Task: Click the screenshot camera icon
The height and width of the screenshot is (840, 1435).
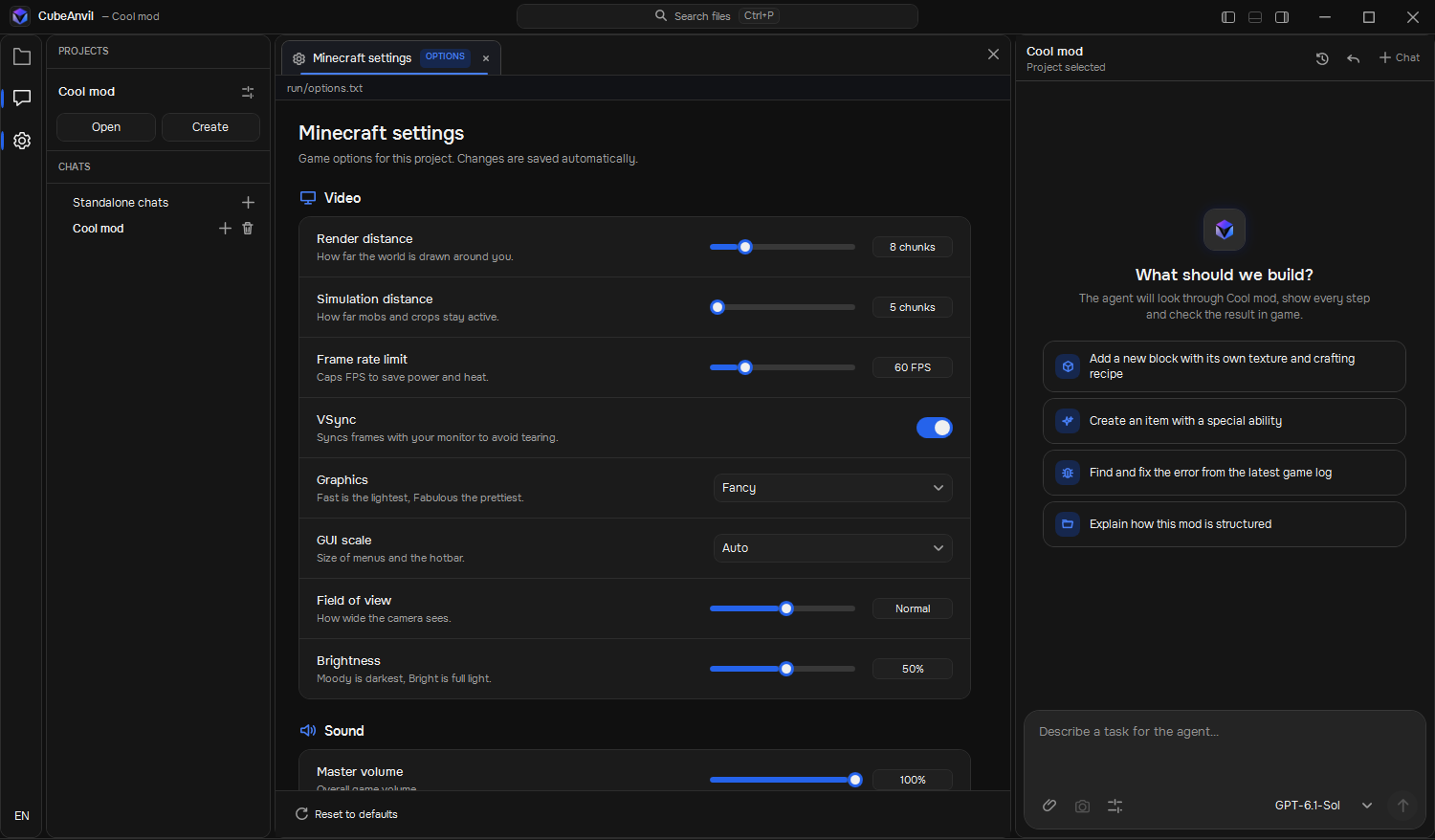Action: click(1082, 807)
